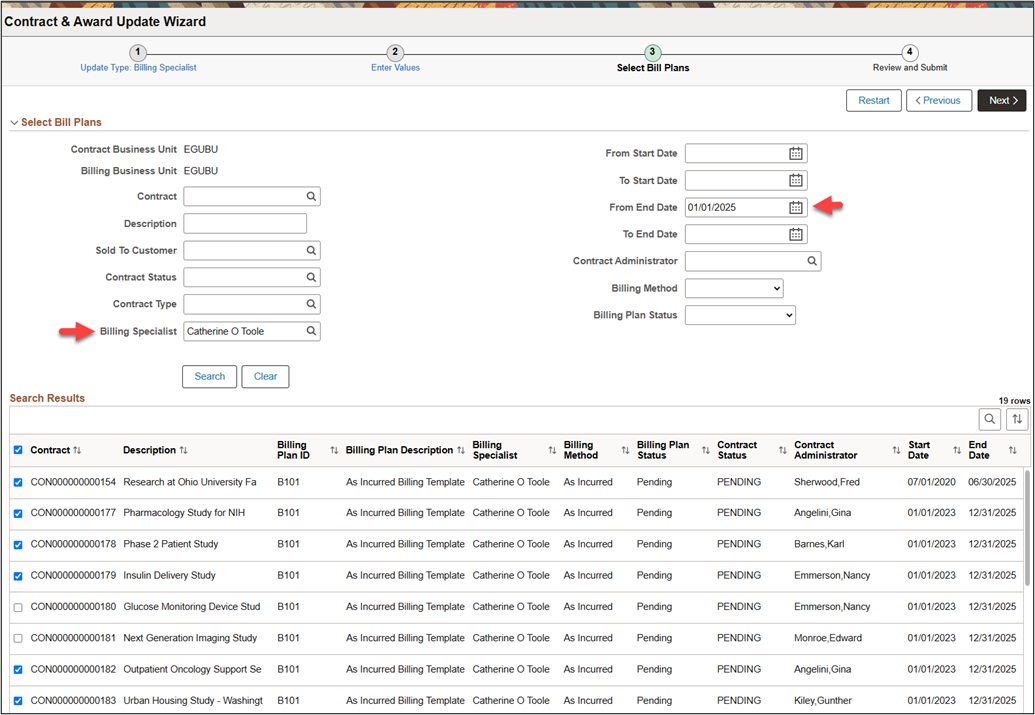The height and width of the screenshot is (715, 1035).
Task: Click the search results find icon
Action: click(989, 420)
